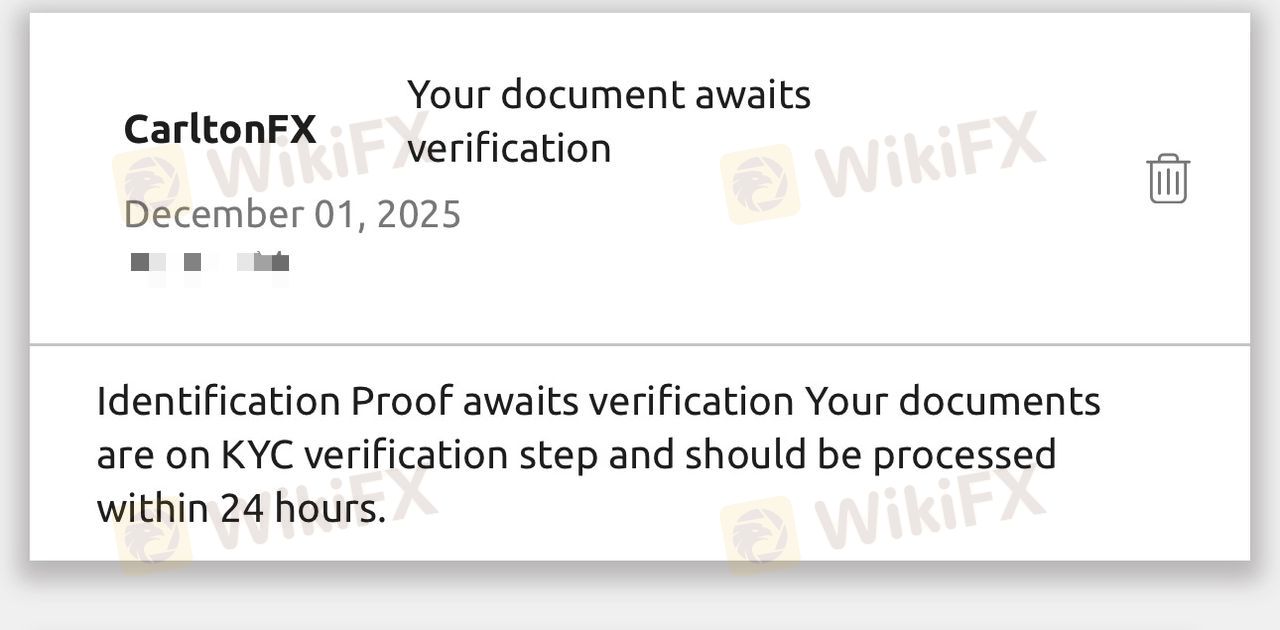The image size is (1280, 630).
Task: Click the gray strip below the message card
Action: [x=640, y=600]
